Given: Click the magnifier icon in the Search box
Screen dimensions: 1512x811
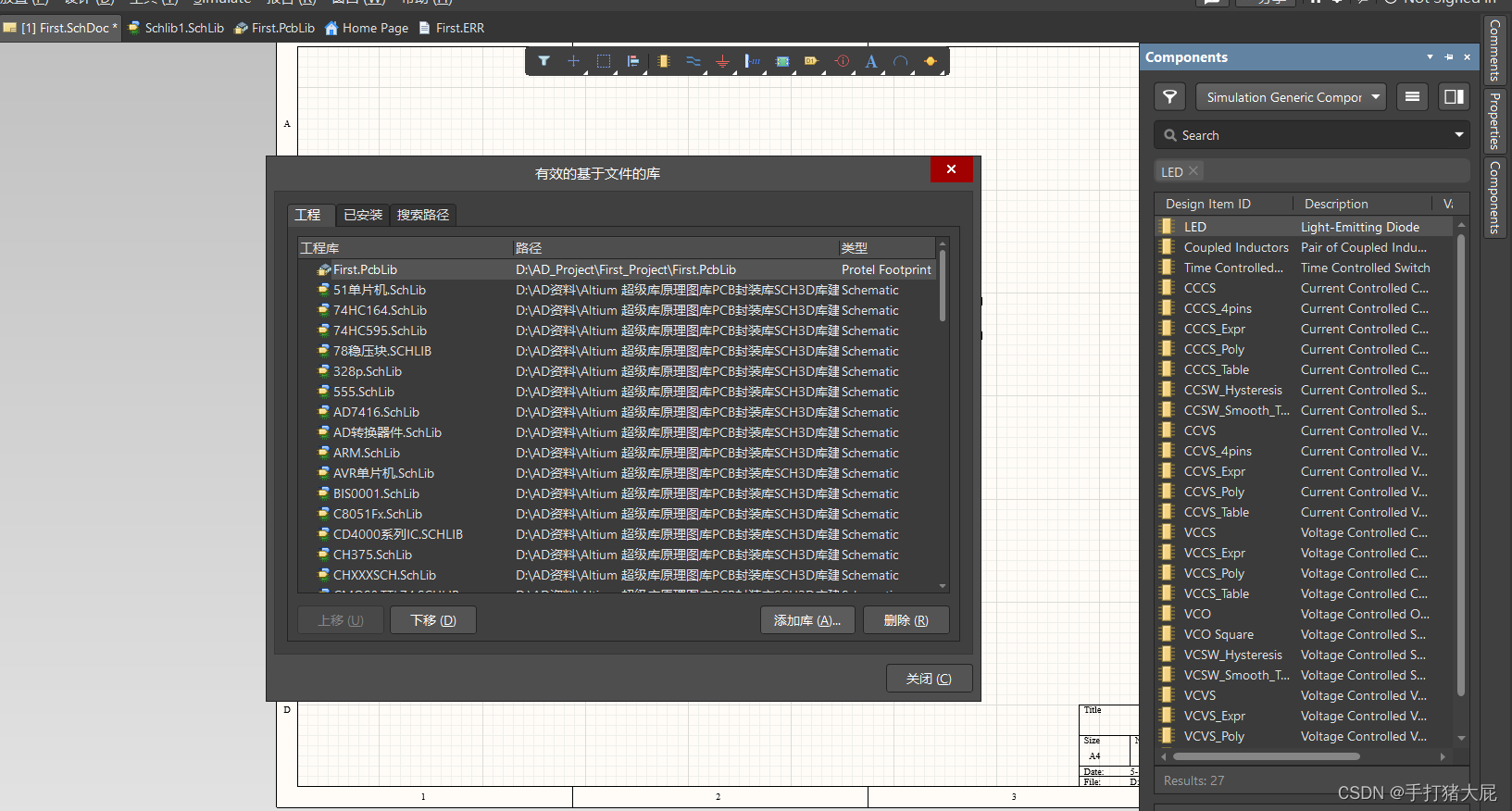Looking at the screenshot, I should pos(1170,135).
